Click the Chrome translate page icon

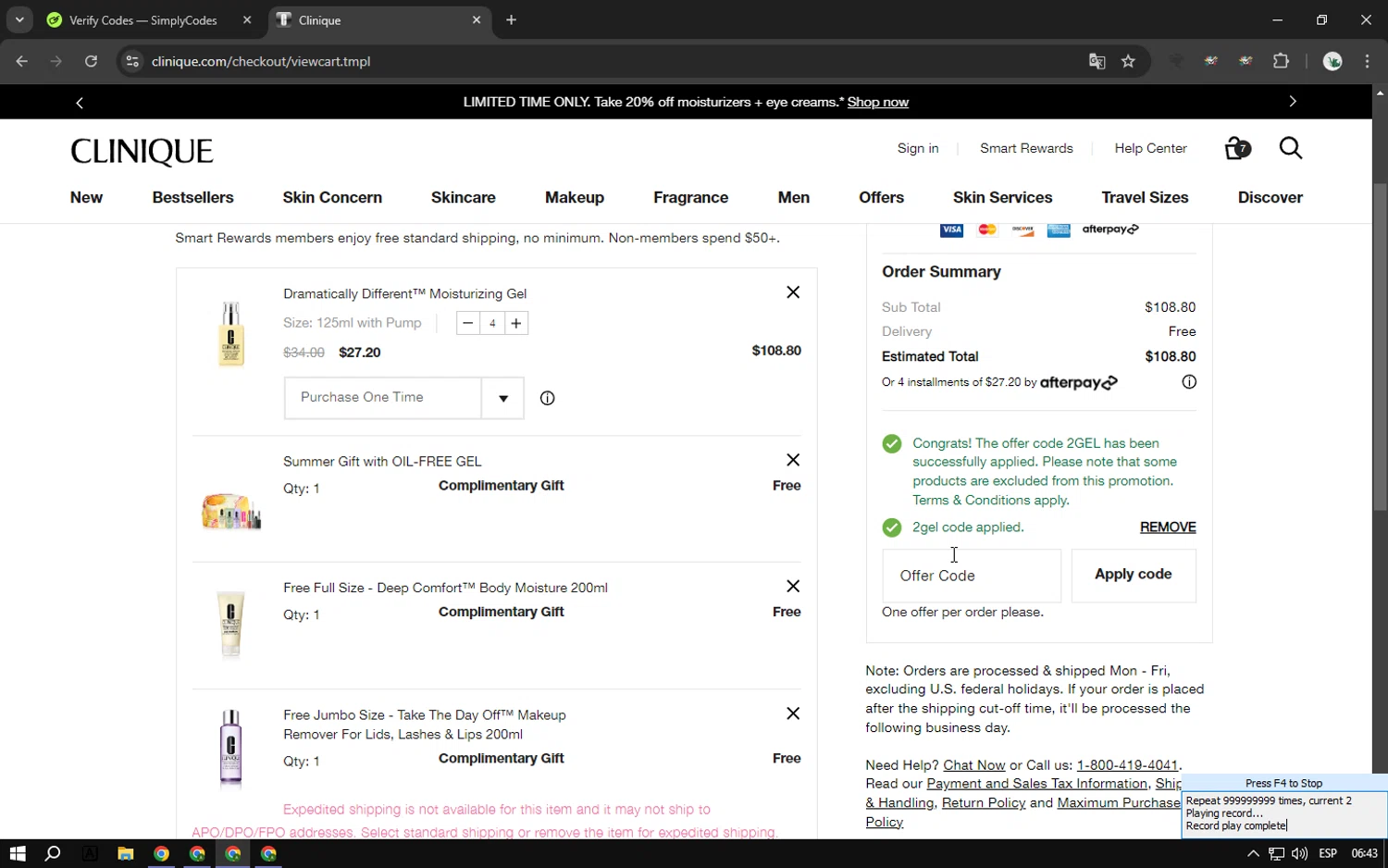1097,62
